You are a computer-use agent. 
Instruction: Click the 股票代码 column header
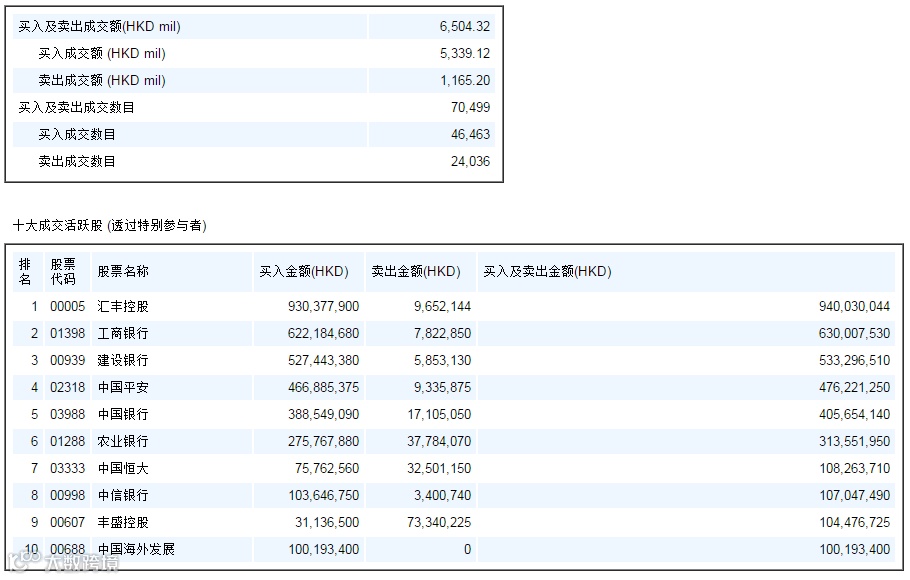[63, 272]
